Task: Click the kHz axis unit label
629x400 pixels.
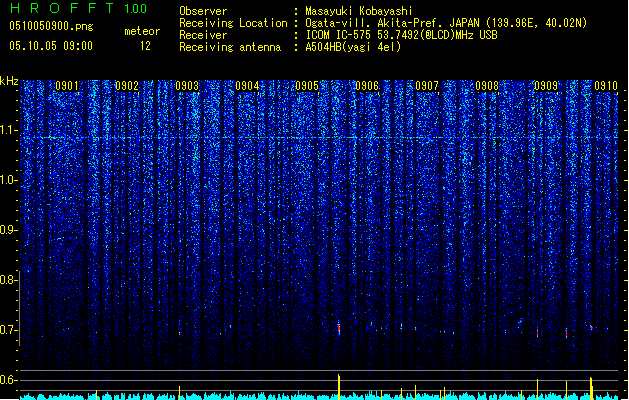Action: coord(9,81)
